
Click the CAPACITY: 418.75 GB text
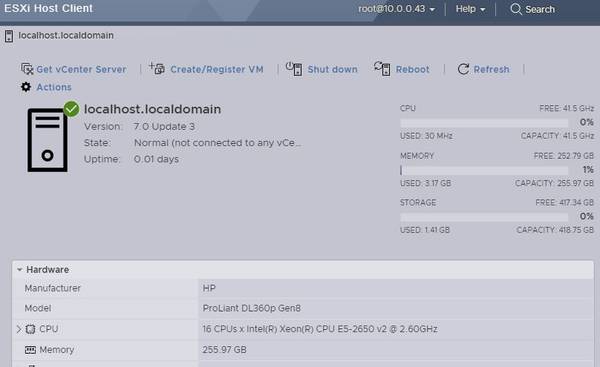point(555,230)
